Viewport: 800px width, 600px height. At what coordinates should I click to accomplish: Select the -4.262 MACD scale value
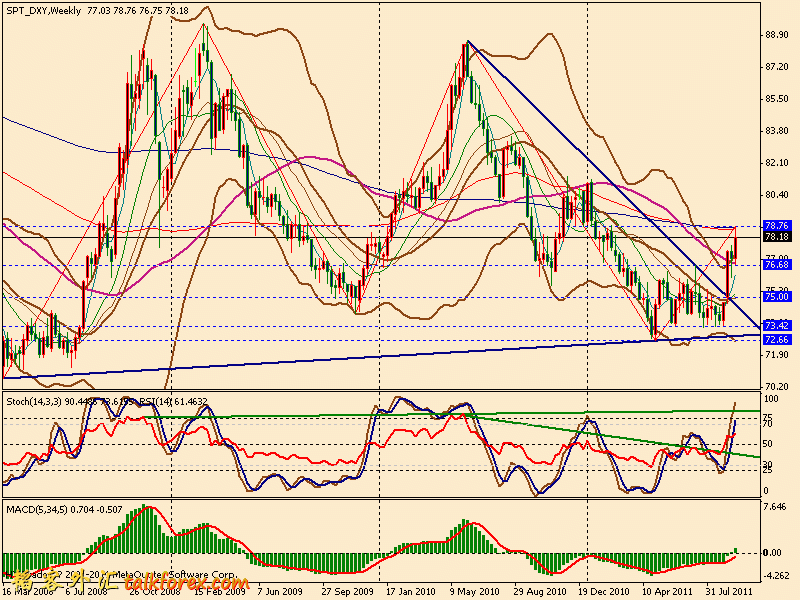(x=777, y=575)
